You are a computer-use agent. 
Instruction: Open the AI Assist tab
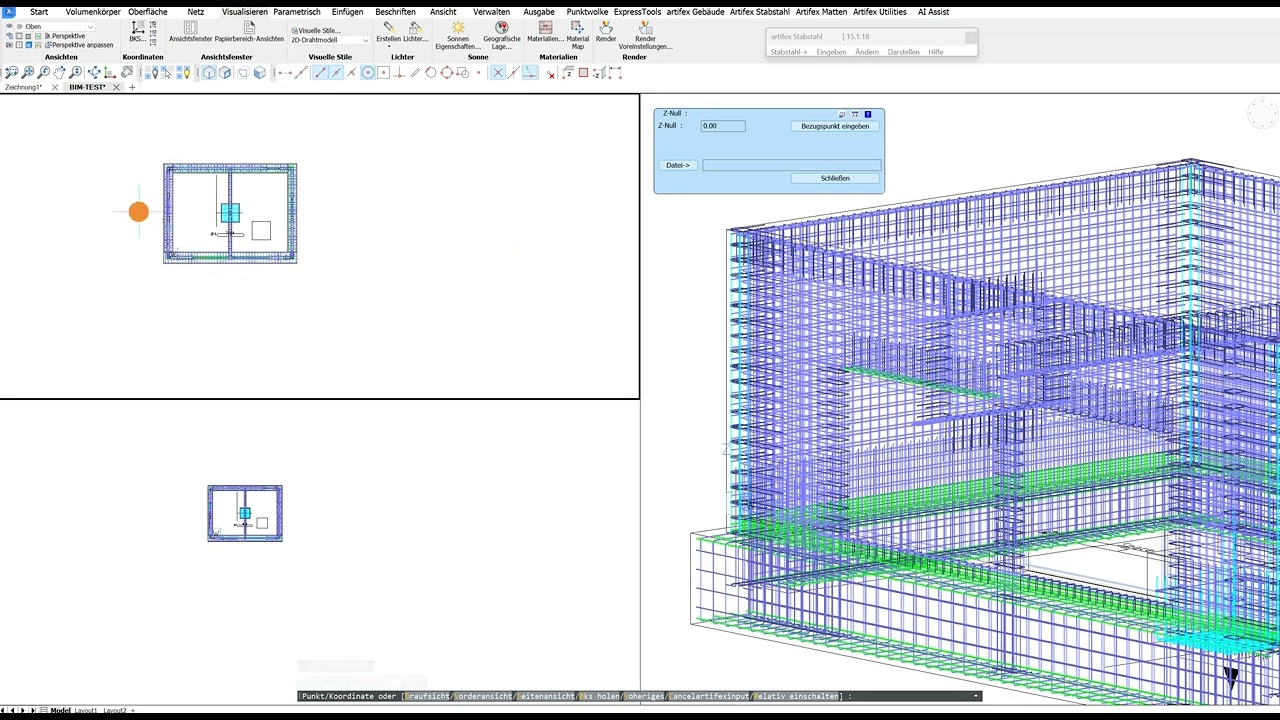click(934, 12)
